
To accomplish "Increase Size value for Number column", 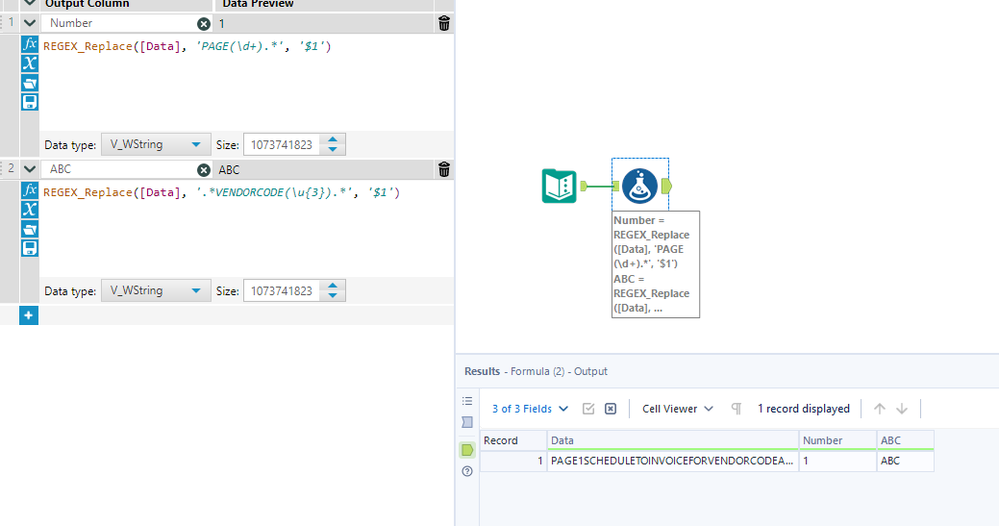I will tap(333, 139).
